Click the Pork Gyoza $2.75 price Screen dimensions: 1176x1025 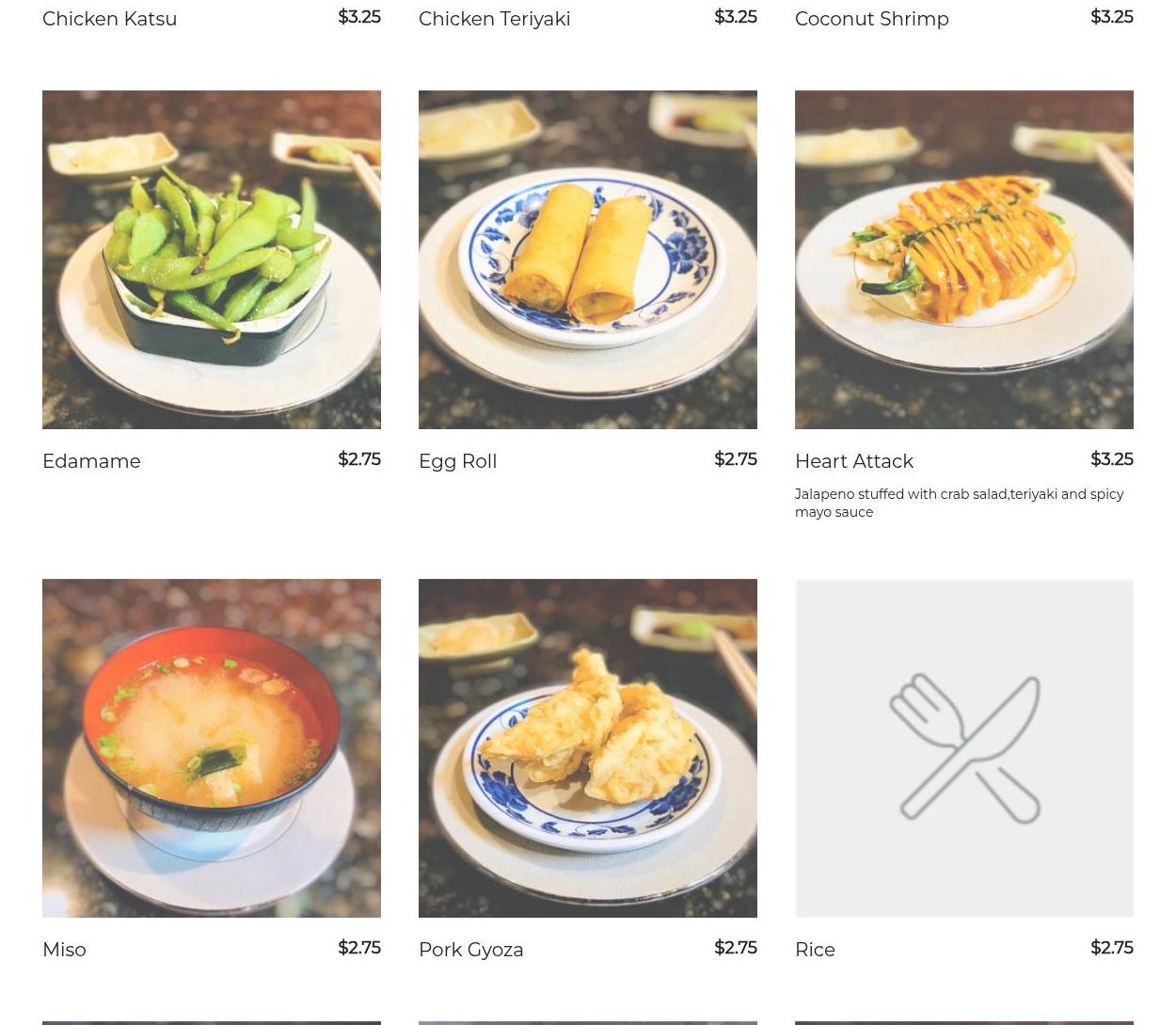tap(735, 948)
